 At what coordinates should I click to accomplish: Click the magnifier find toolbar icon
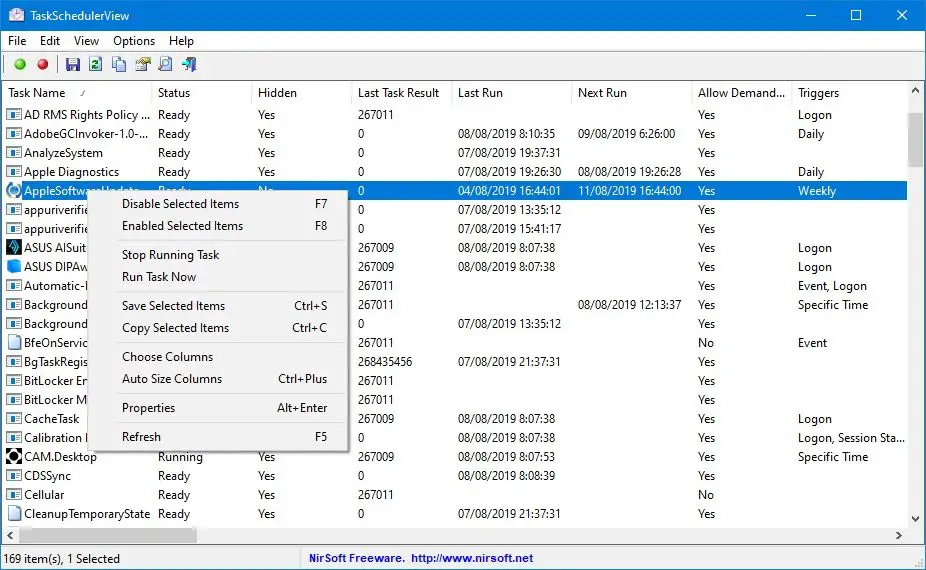click(165, 64)
